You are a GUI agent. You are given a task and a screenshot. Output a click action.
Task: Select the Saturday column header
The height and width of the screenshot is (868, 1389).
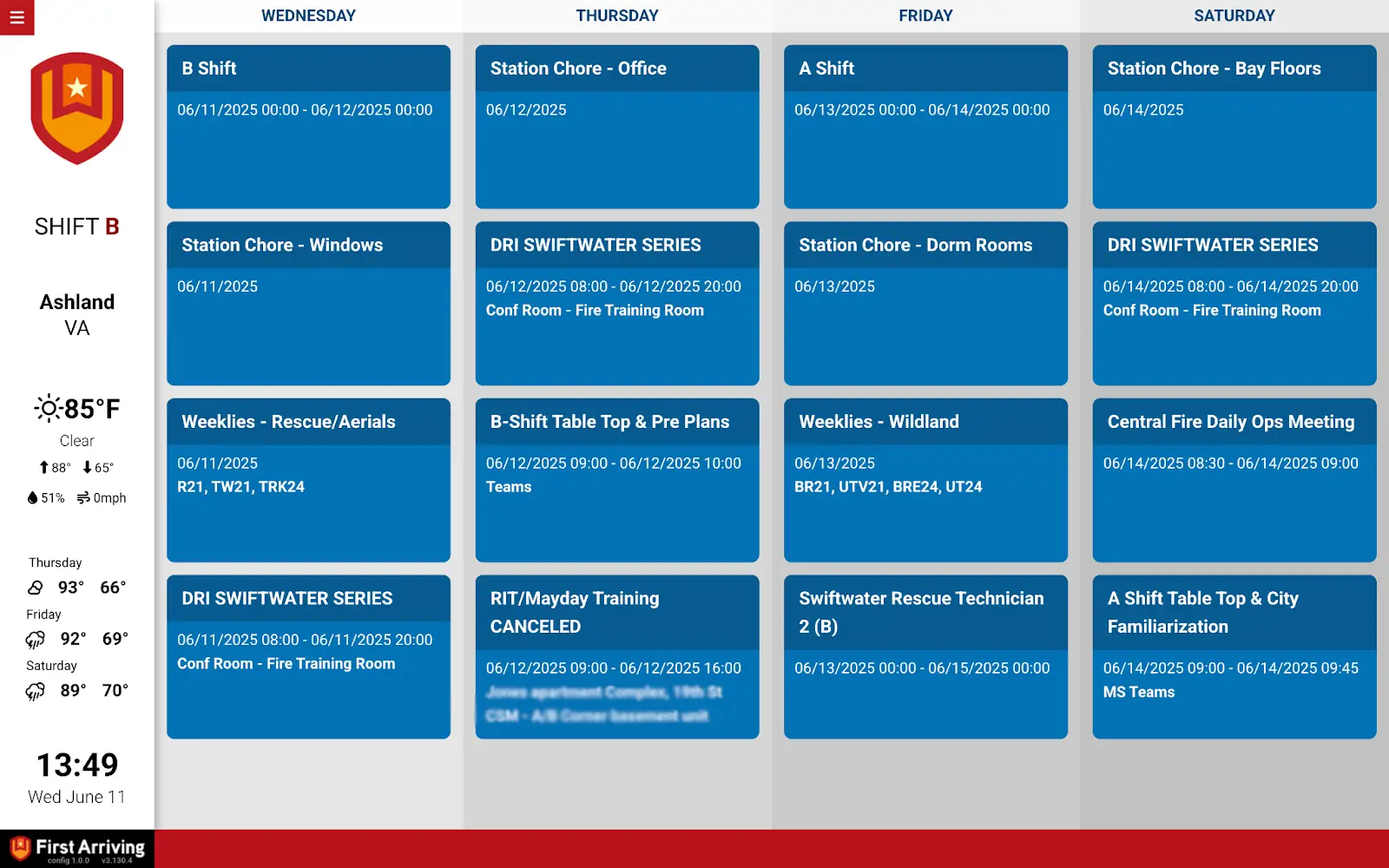(1234, 16)
